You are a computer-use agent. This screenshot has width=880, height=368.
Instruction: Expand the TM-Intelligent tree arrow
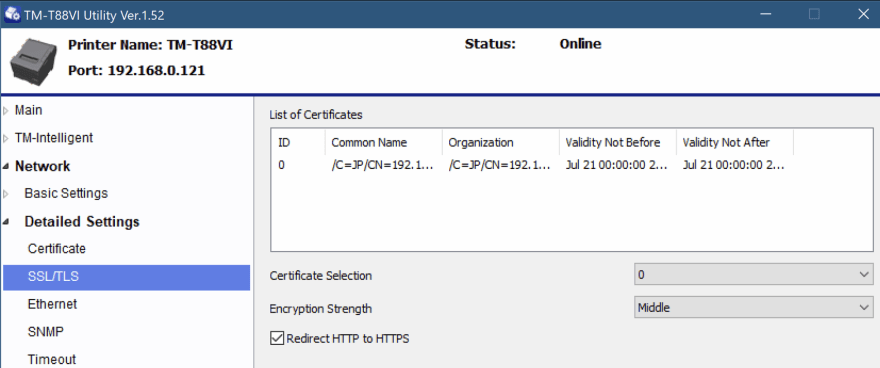tap(6, 139)
